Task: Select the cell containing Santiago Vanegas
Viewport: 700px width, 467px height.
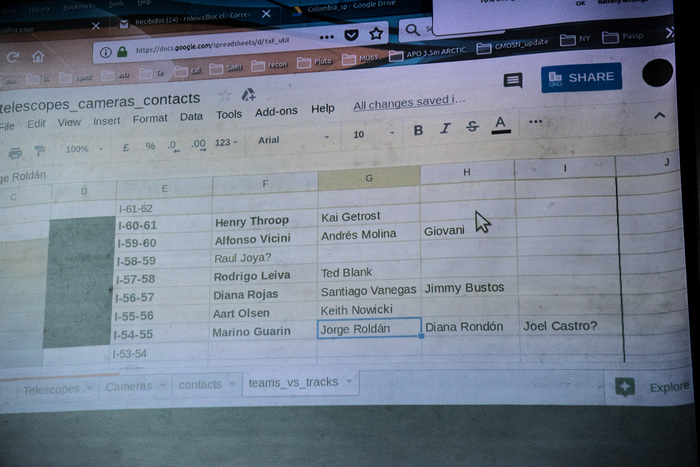Action: pyautogui.click(x=368, y=291)
